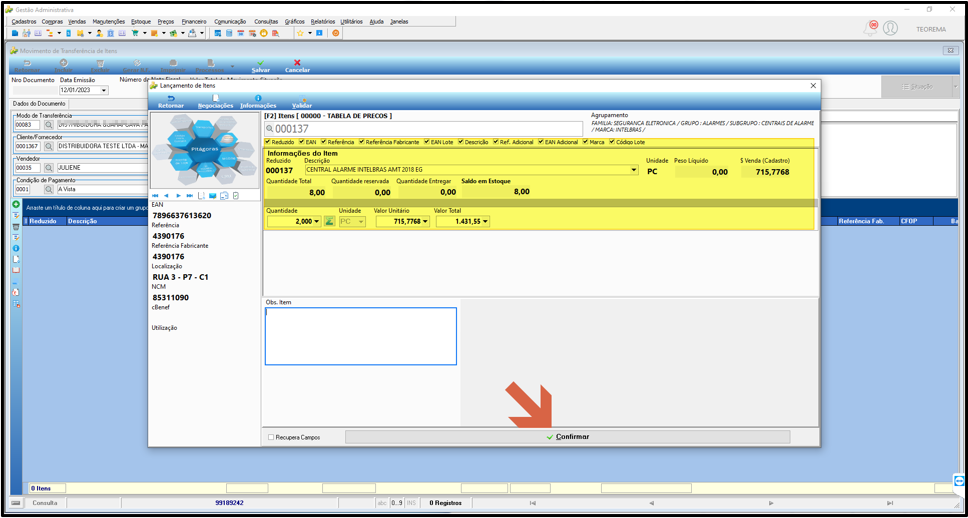968x518 pixels.
Task: Open the Utilitários menu
Action: pos(353,22)
